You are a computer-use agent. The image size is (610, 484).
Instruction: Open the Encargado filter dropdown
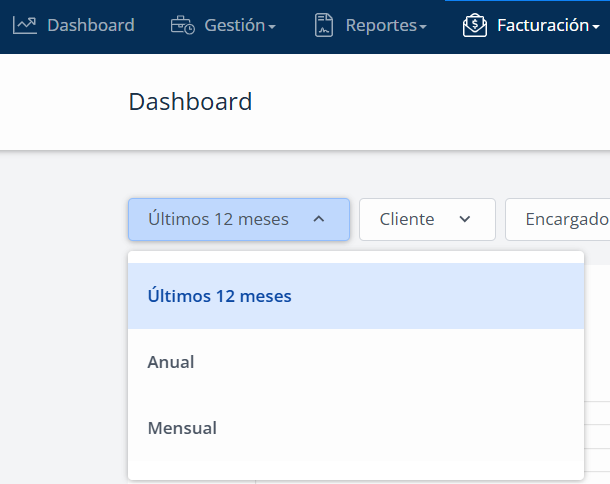(557, 219)
